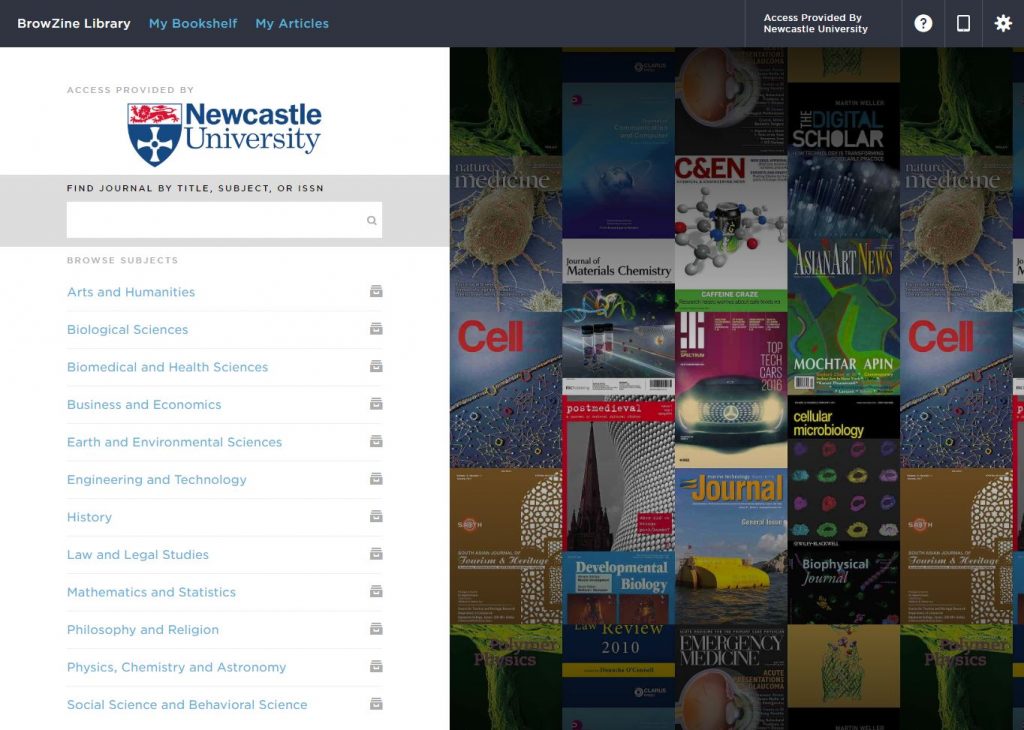This screenshot has height=730, width=1024.
Task: Open the mobile device icon in header
Action: tap(963, 23)
